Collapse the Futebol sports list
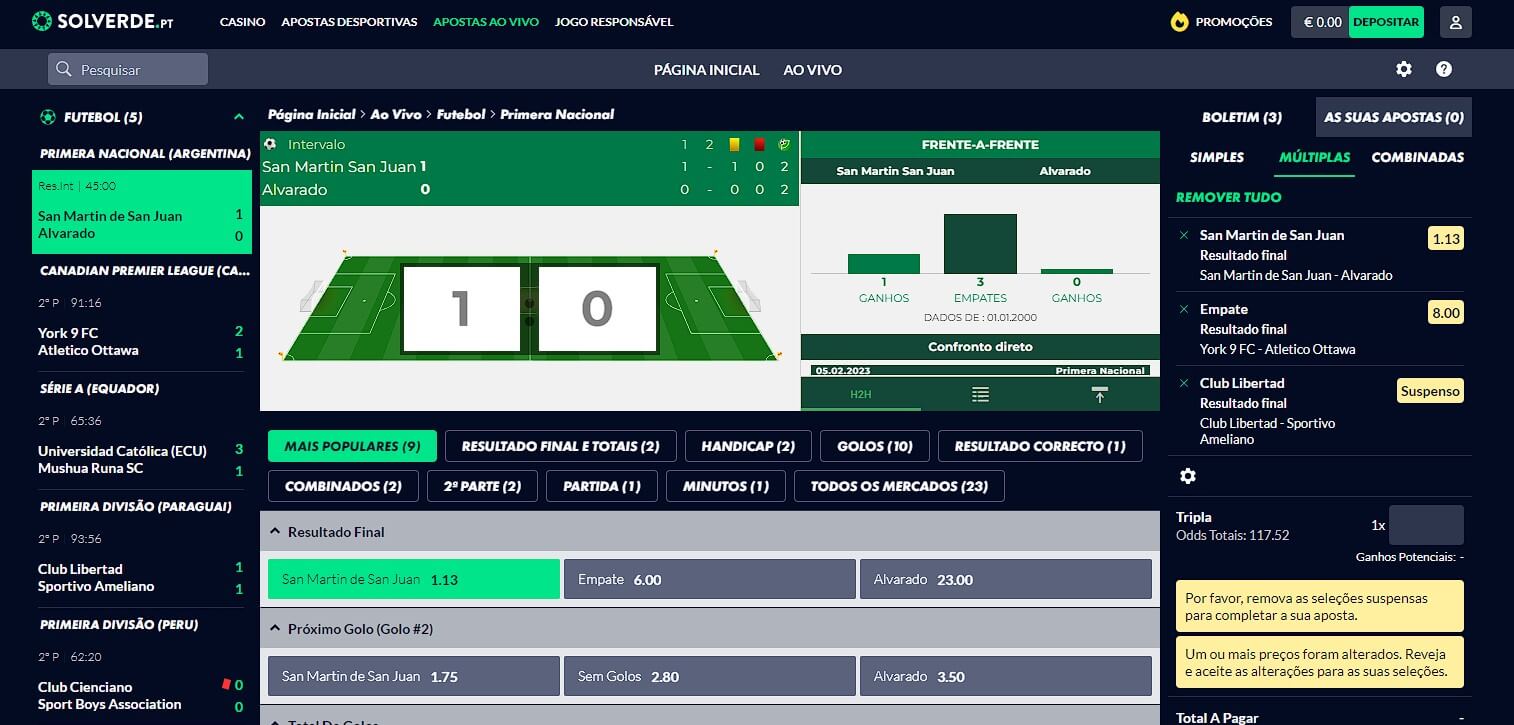This screenshot has width=1514, height=725. (238, 117)
